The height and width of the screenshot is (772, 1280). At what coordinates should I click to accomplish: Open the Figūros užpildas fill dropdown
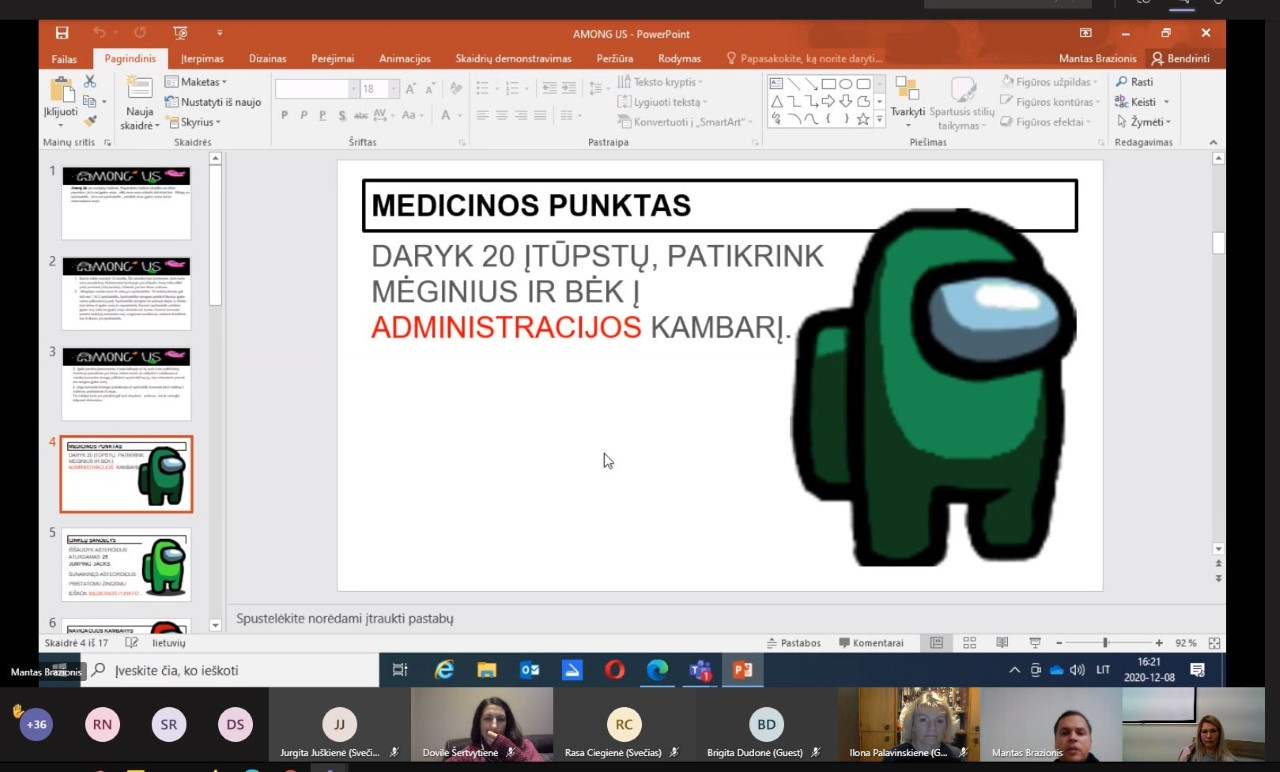point(1049,82)
